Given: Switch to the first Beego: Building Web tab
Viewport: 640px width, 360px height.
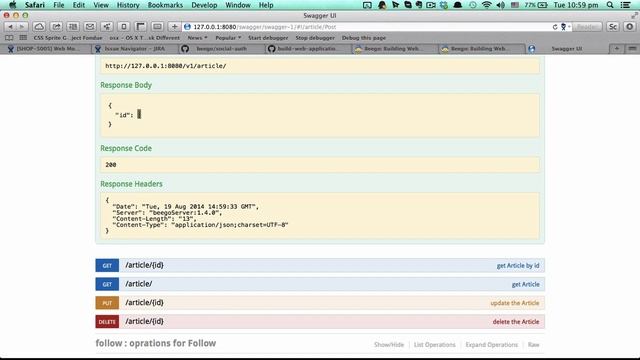Looking at the screenshot, I should click(x=394, y=49).
